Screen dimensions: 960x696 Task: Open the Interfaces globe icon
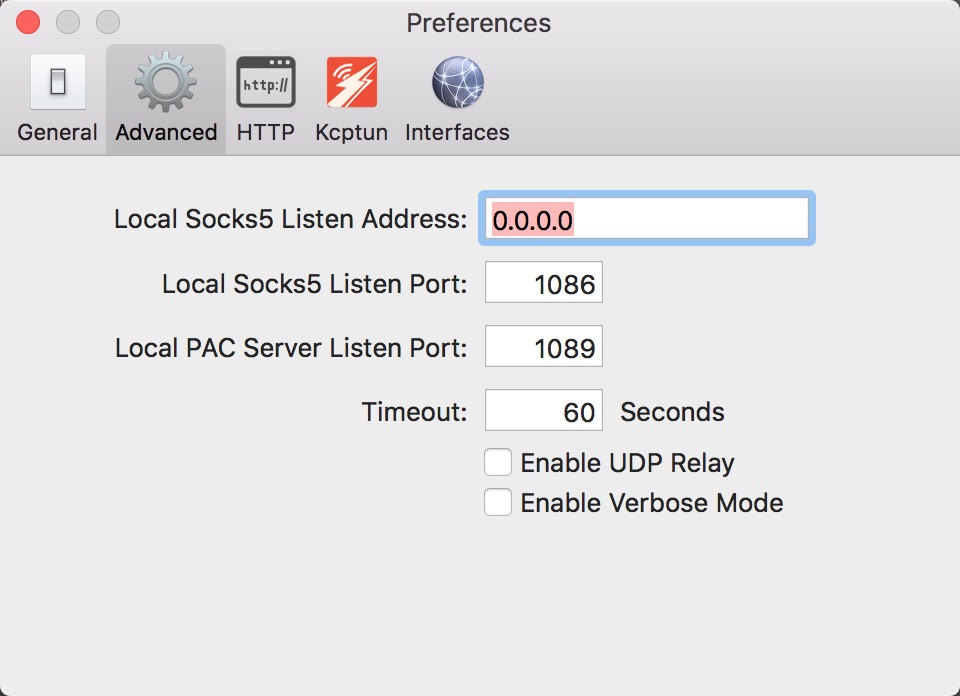click(x=458, y=82)
